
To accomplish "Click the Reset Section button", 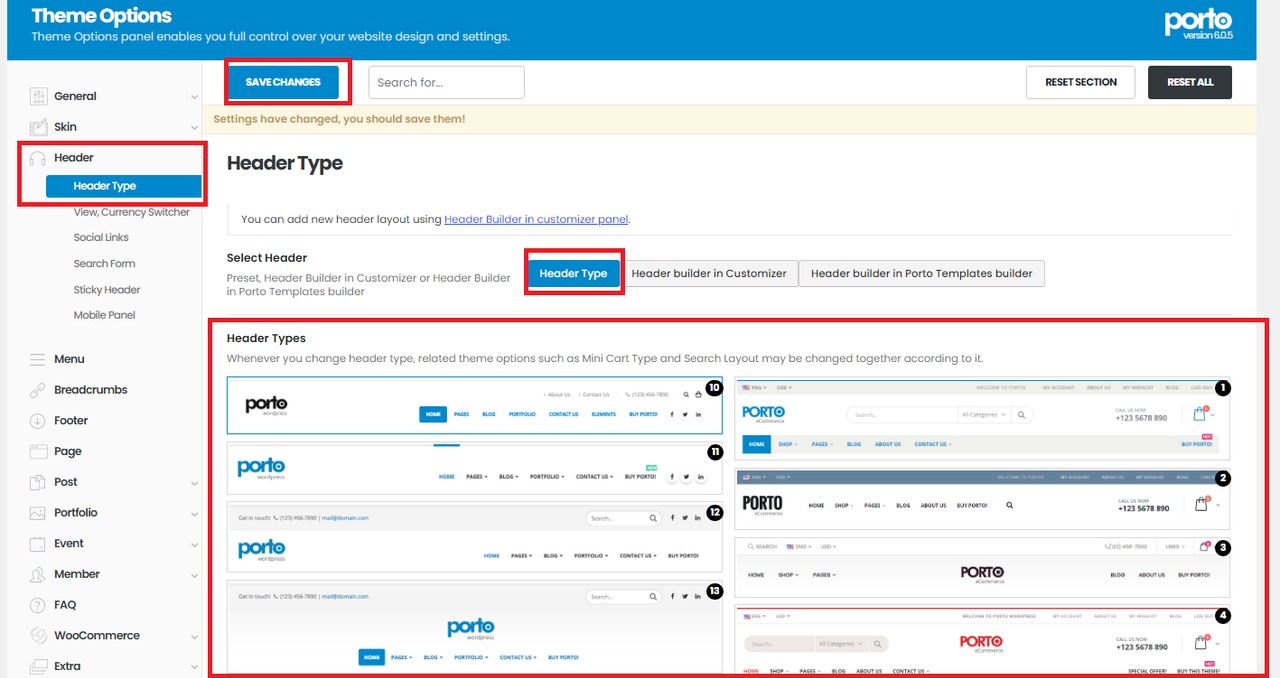I will [1081, 82].
